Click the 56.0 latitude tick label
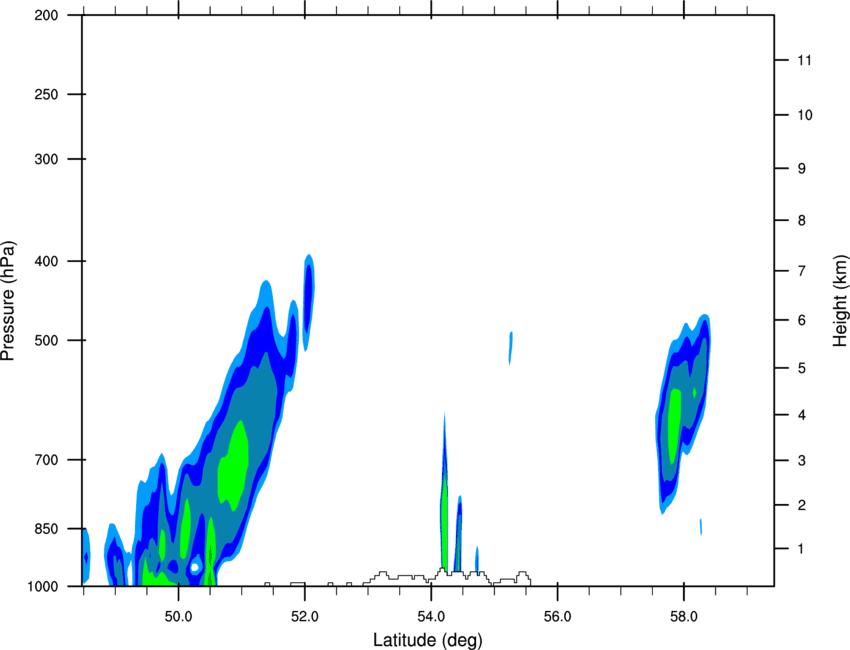 point(558,617)
